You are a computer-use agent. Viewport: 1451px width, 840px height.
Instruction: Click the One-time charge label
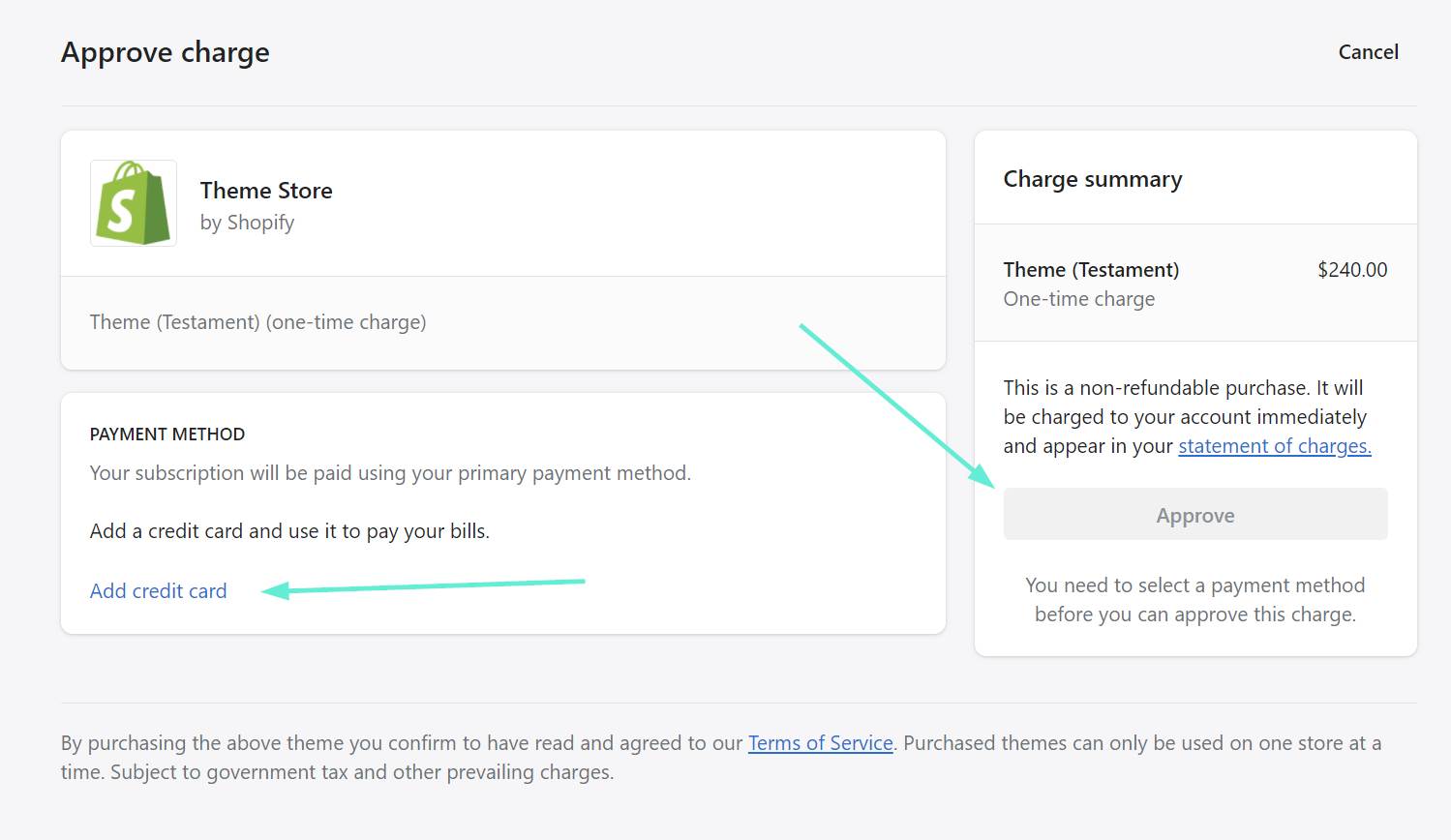pyautogui.click(x=1078, y=299)
